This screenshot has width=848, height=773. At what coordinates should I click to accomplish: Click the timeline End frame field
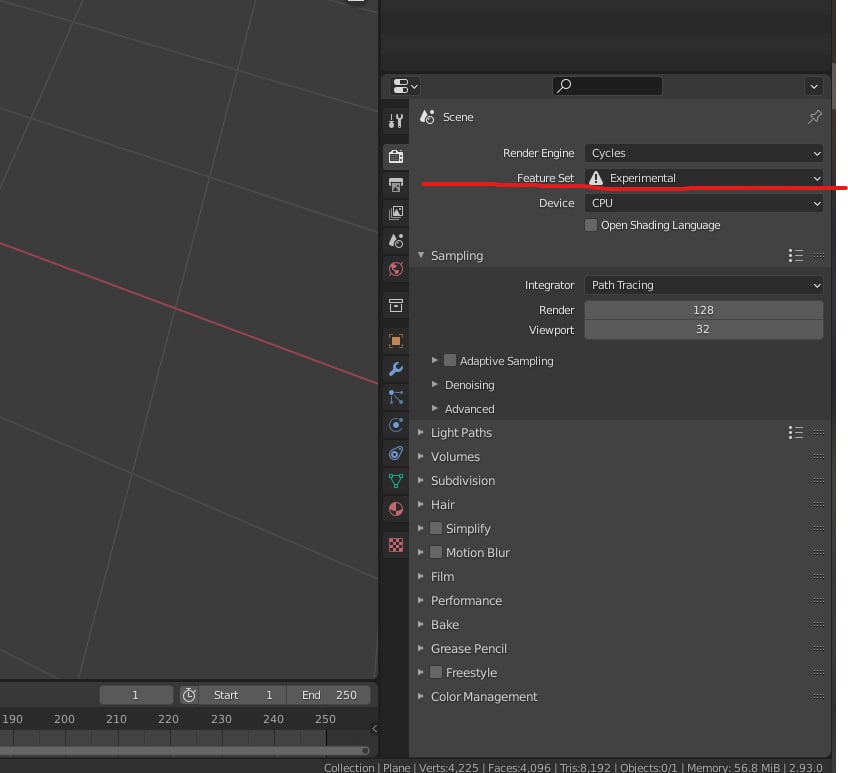click(329, 695)
